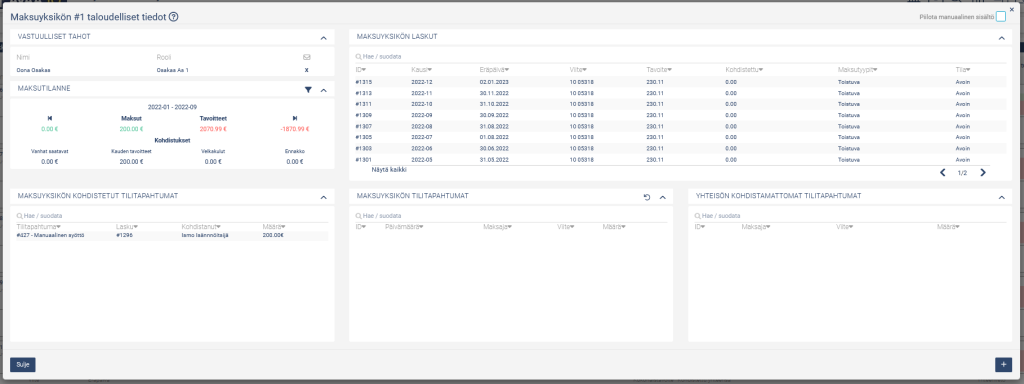Sort invoices by Kausi column
Image resolution: width=1024 pixels, height=384 pixels.
click(x=422, y=70)
